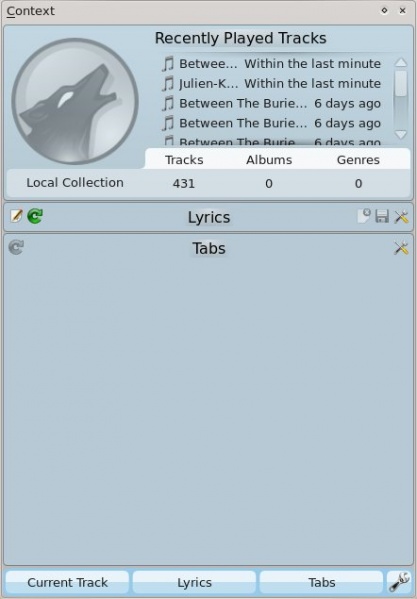Collapse the Tabs applet via its title
Viewport: 417px width, 599px height.
[x=209, y=248]
